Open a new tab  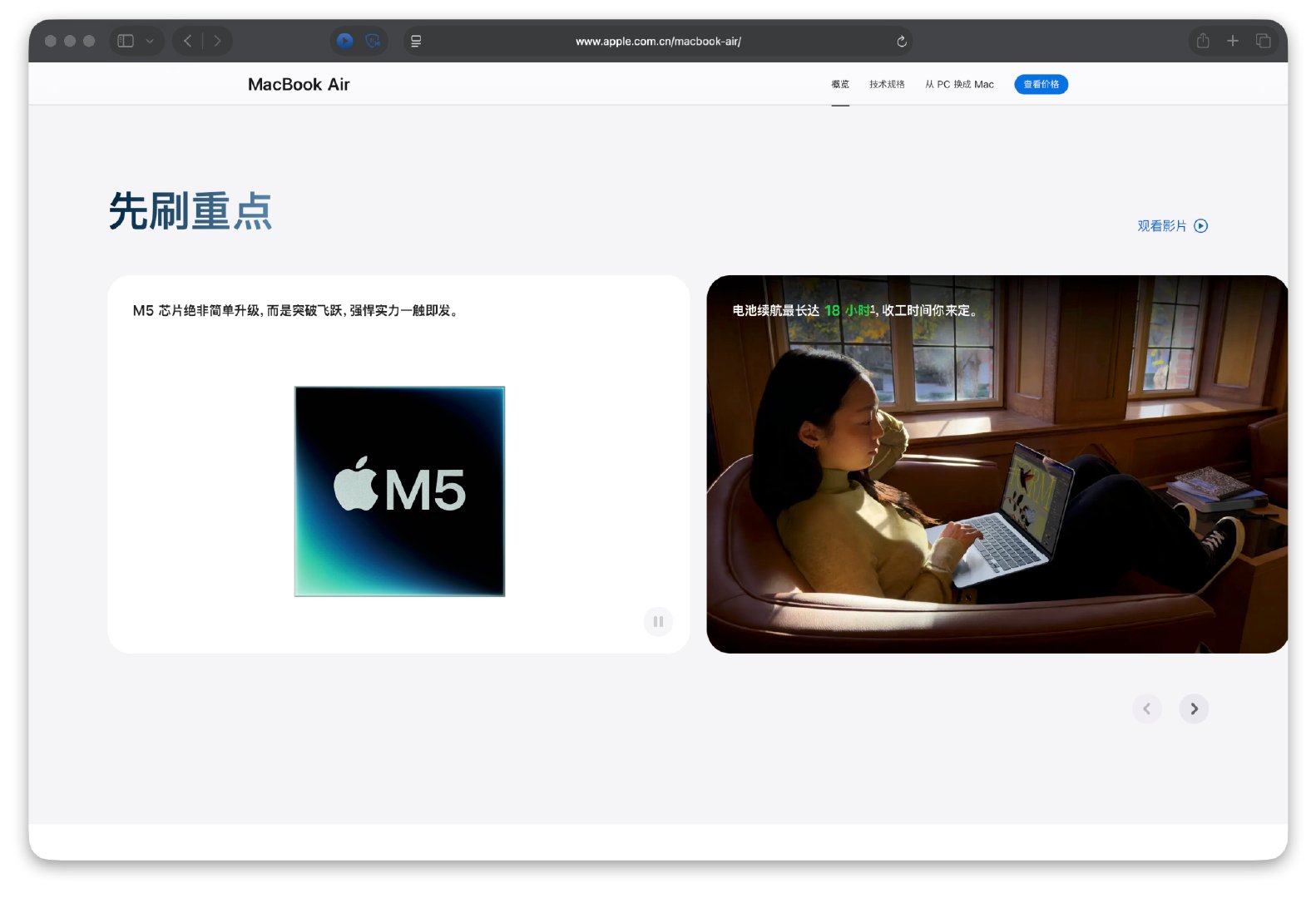point(1233,41)
